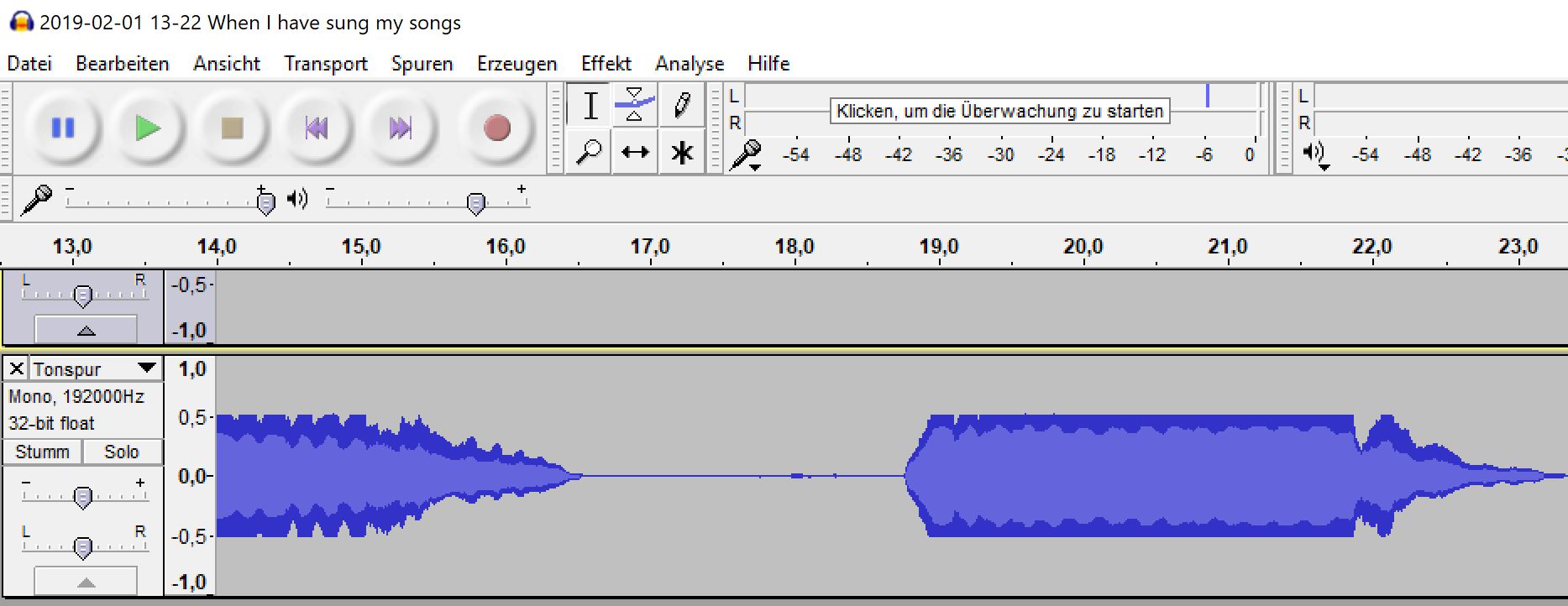Collapse the upper track with its arrow button

click(86, 330)
